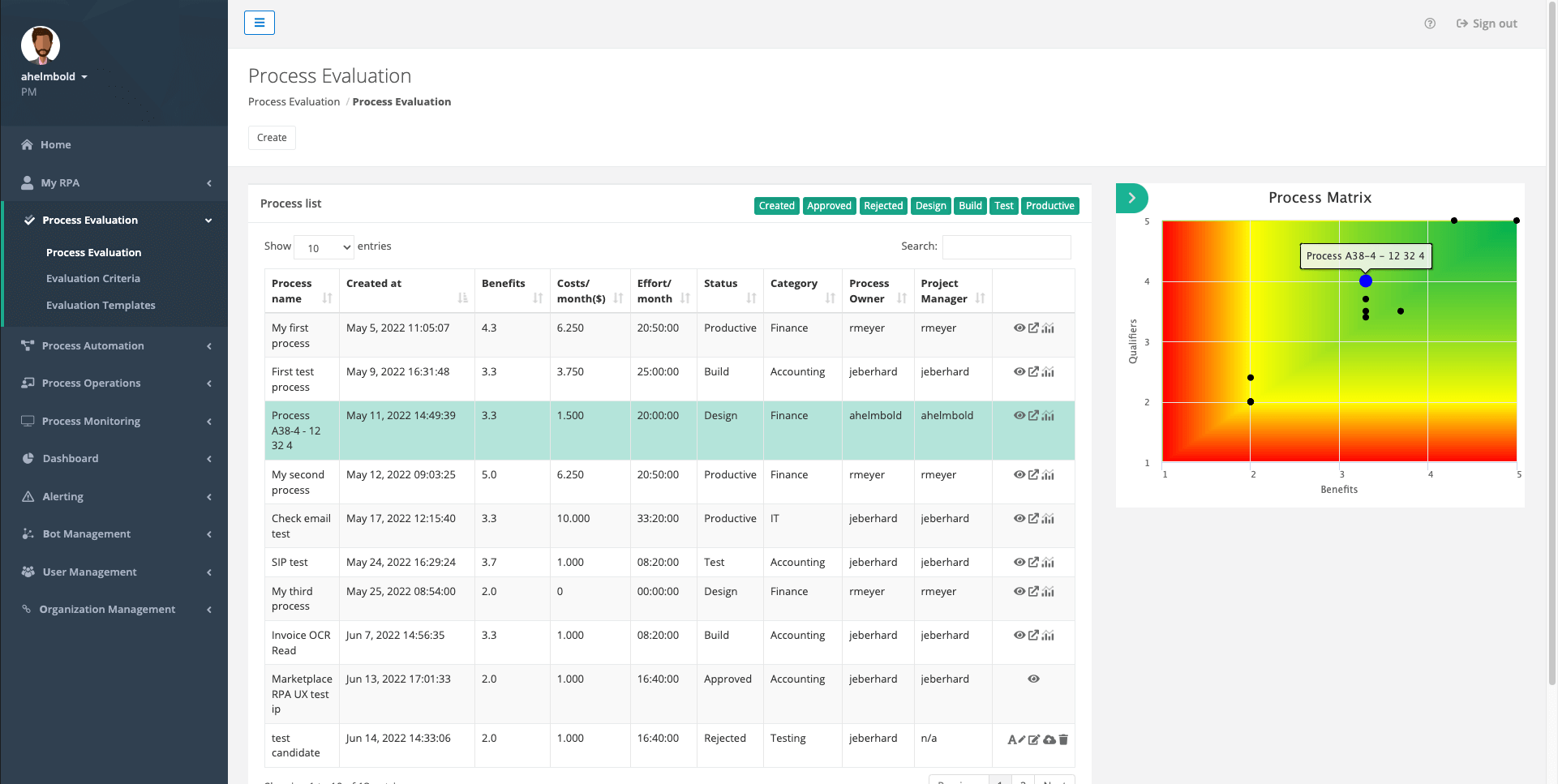This screenshot has width=1558, height=784.
Task: Expand the Process Automation sidebar menu
Action: coord(114,346)
